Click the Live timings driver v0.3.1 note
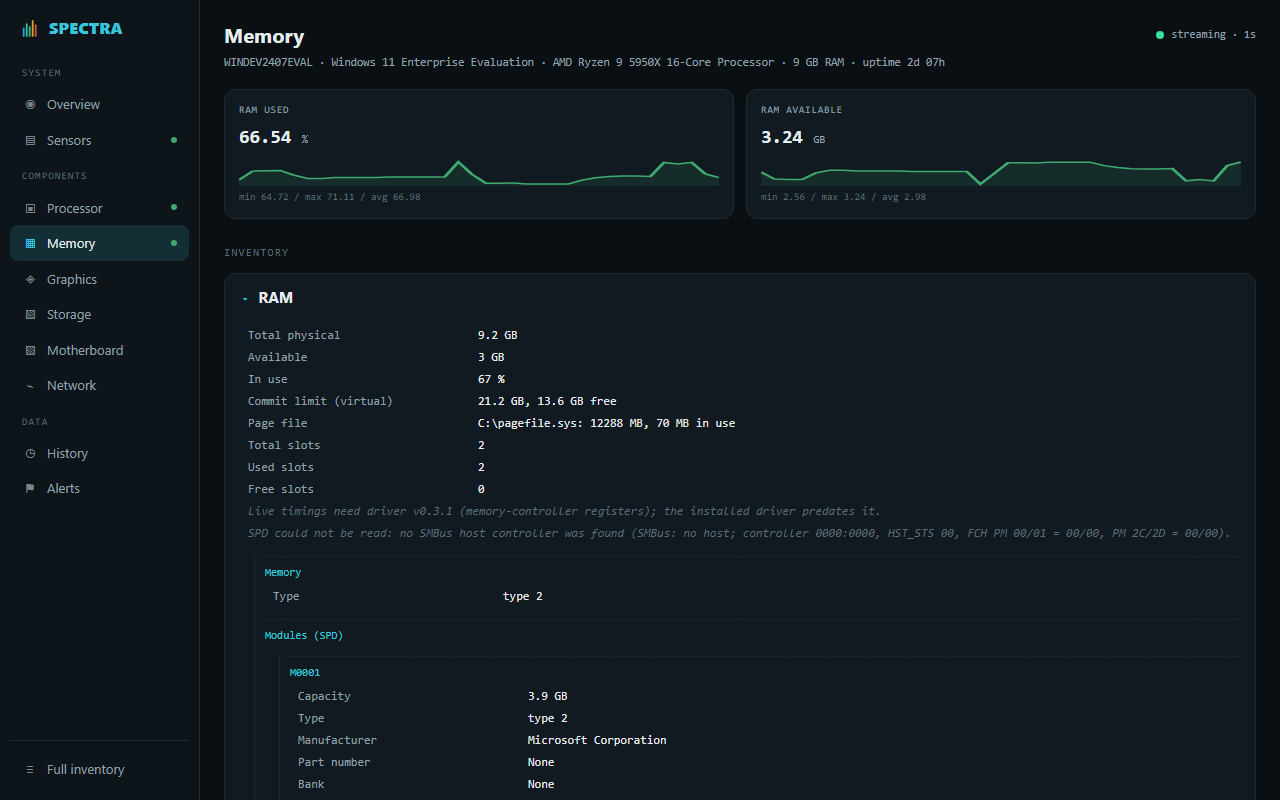 (564, 511)
